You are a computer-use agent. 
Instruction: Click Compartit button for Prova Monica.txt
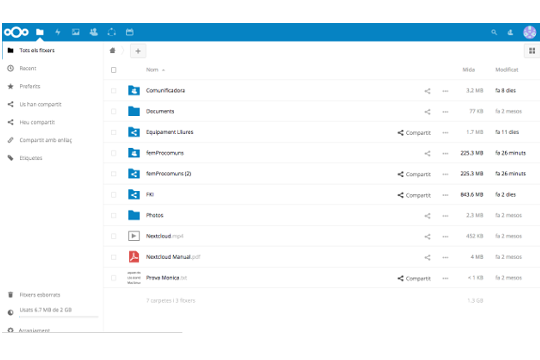pyautogui.click(x=414, y=278)
